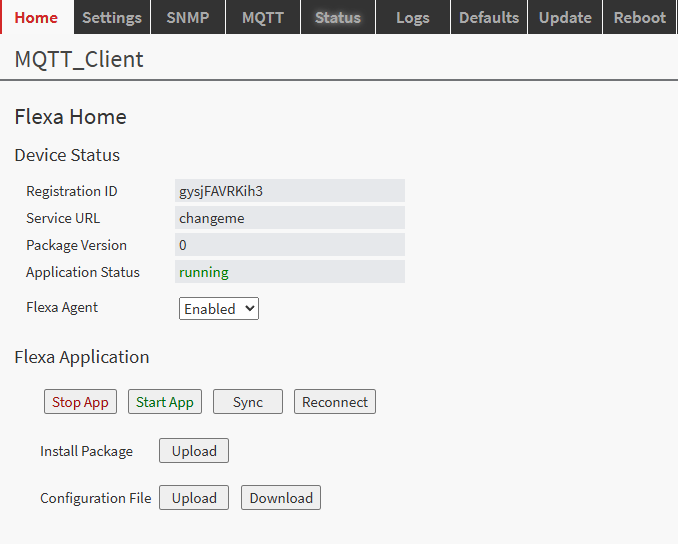Switch to the Settings tab
678x544 pixels.
pos(112,18)
